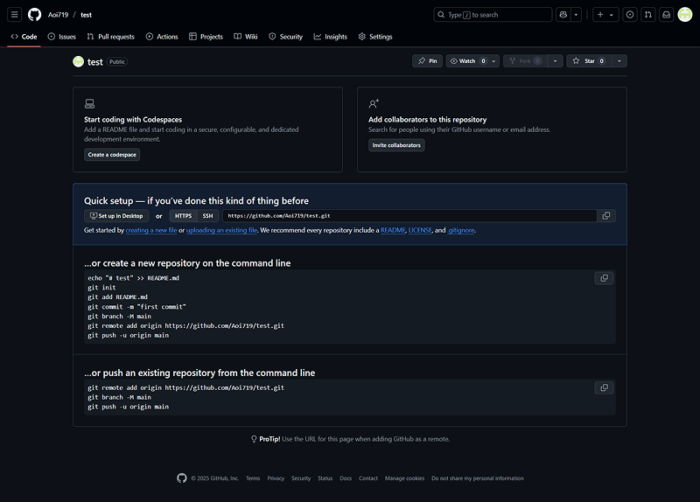
Task: Click the Pin repository button
Action: pyautogui.click(x=427, y=61)
